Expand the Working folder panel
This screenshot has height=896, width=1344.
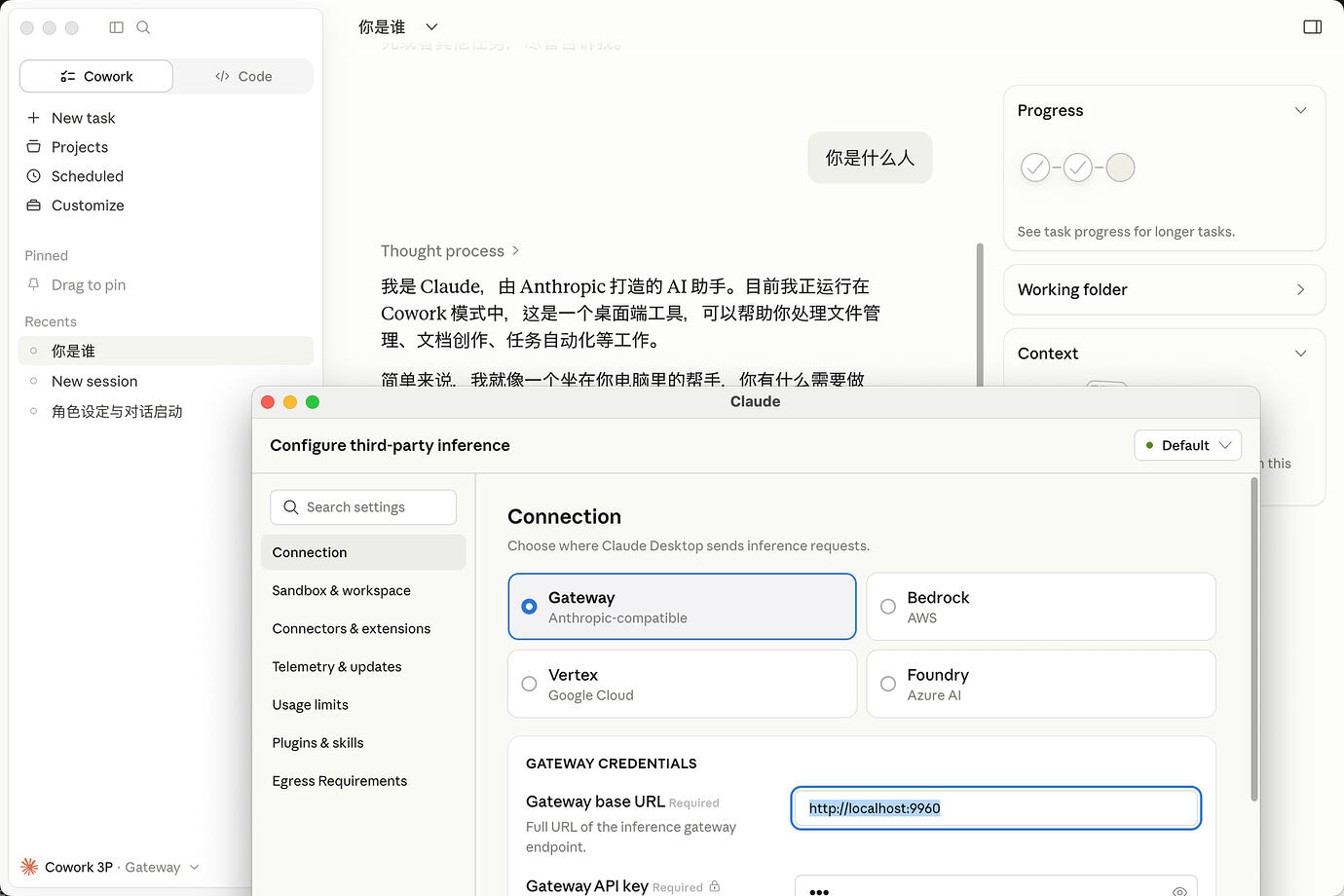[x=1300, y=289]
